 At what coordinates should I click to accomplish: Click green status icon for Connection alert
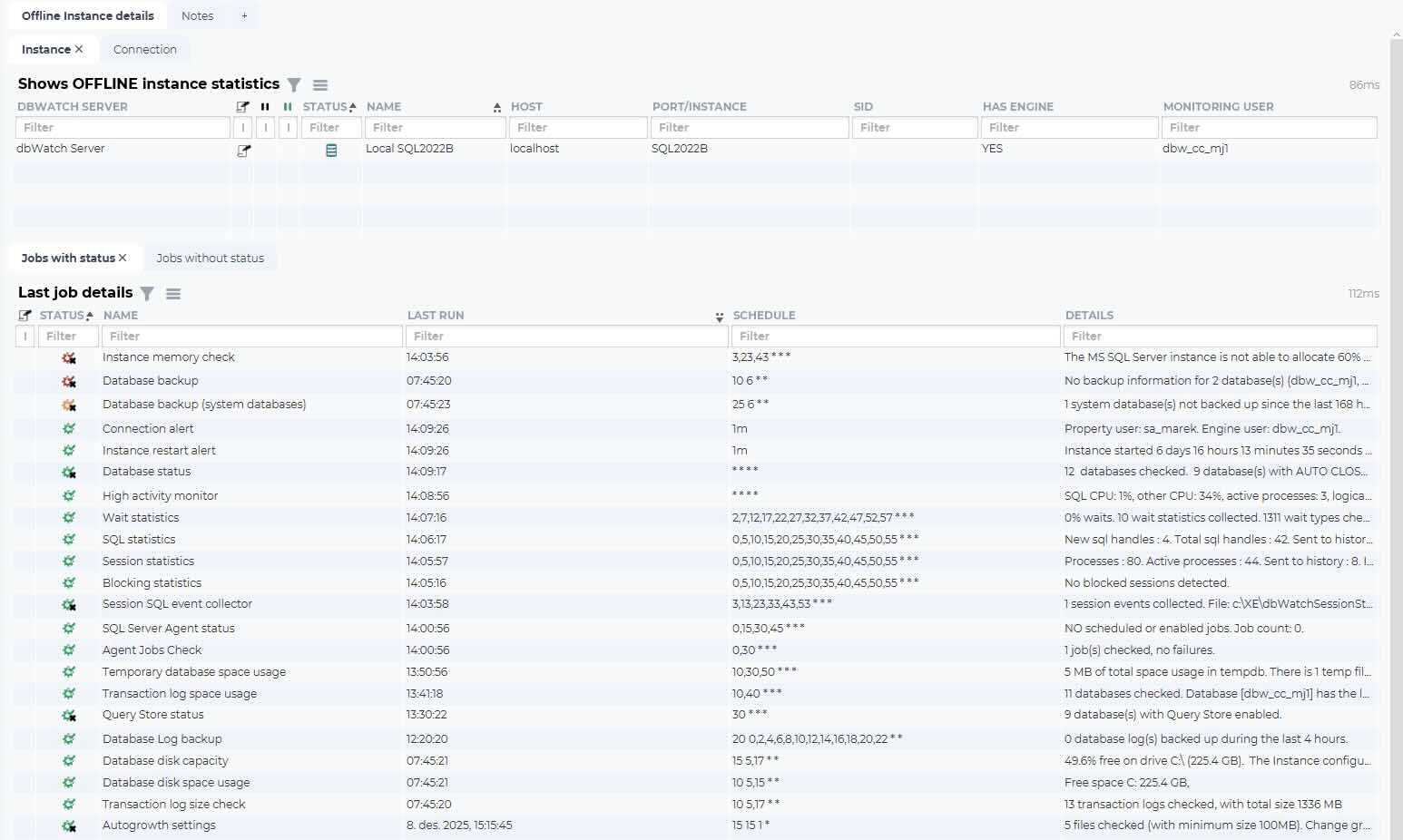coord(69,428)
